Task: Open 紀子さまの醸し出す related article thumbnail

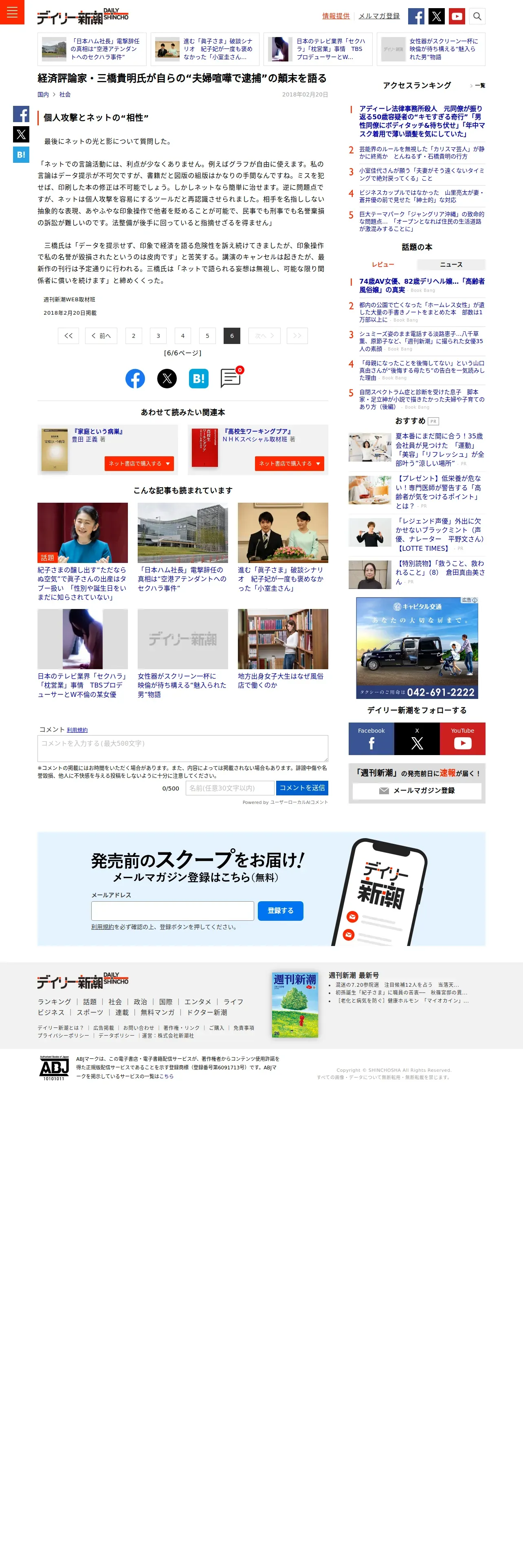Action: (x=83, y=532)
